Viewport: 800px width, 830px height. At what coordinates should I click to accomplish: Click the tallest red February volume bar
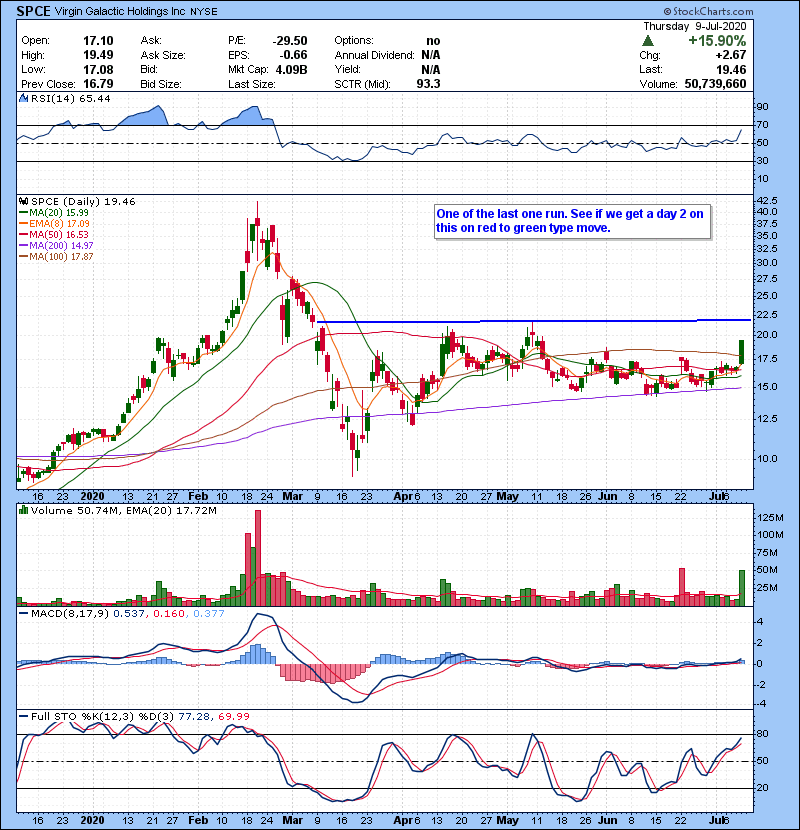(x=258, y=557)
